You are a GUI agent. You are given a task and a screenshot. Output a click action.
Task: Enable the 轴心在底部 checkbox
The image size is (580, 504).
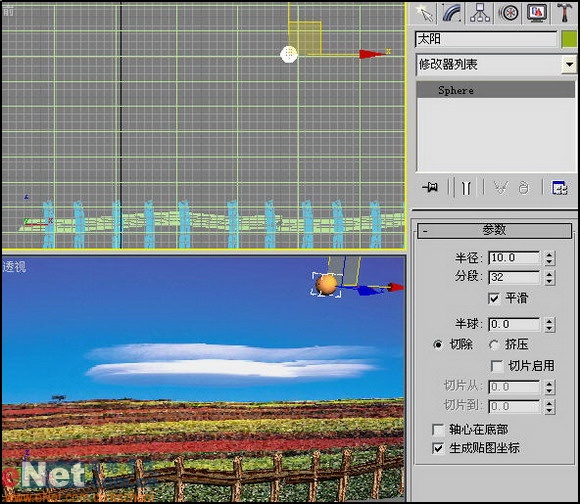(438, 430)
